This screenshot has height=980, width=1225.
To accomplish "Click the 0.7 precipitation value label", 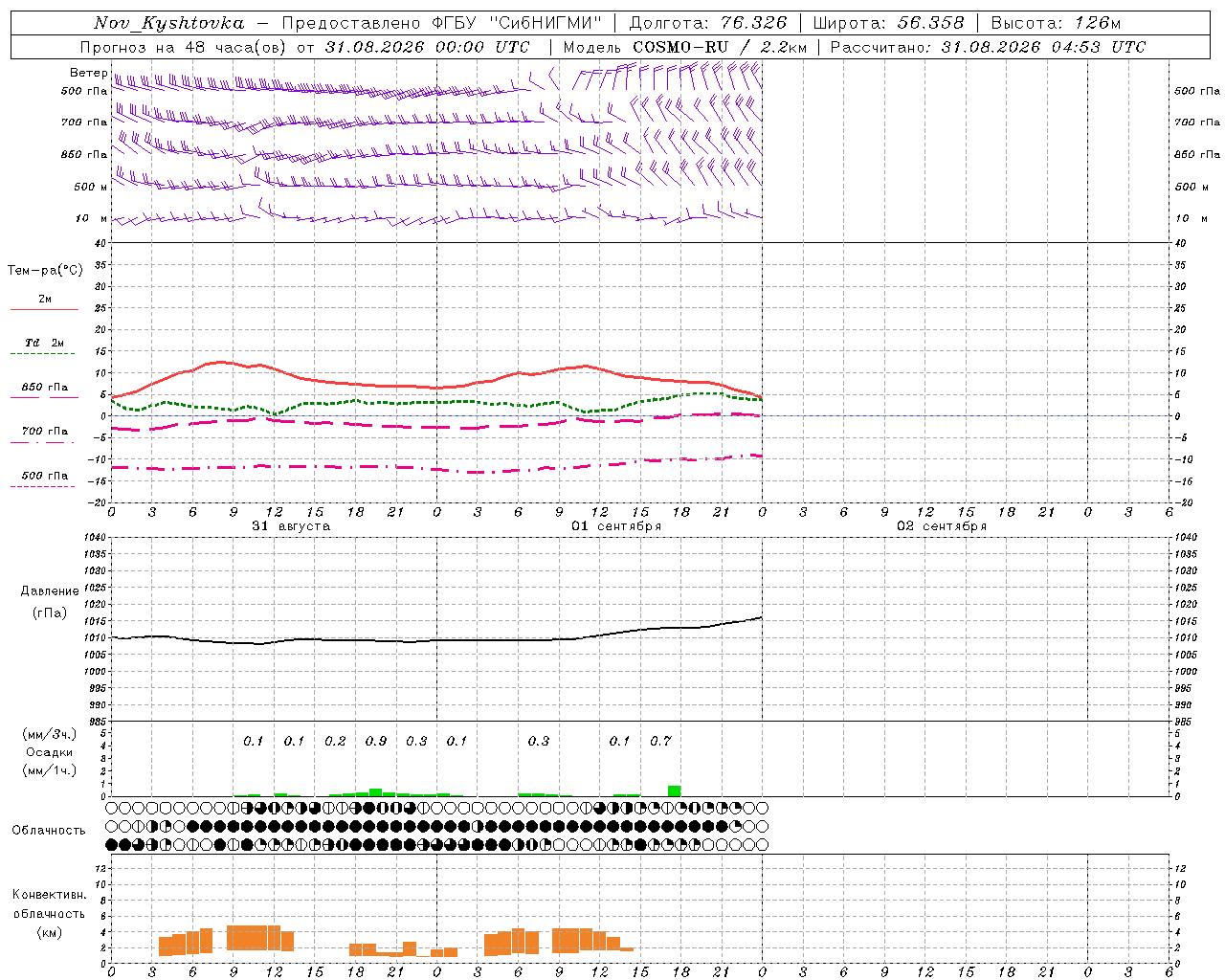I will (x=660, y=741).
